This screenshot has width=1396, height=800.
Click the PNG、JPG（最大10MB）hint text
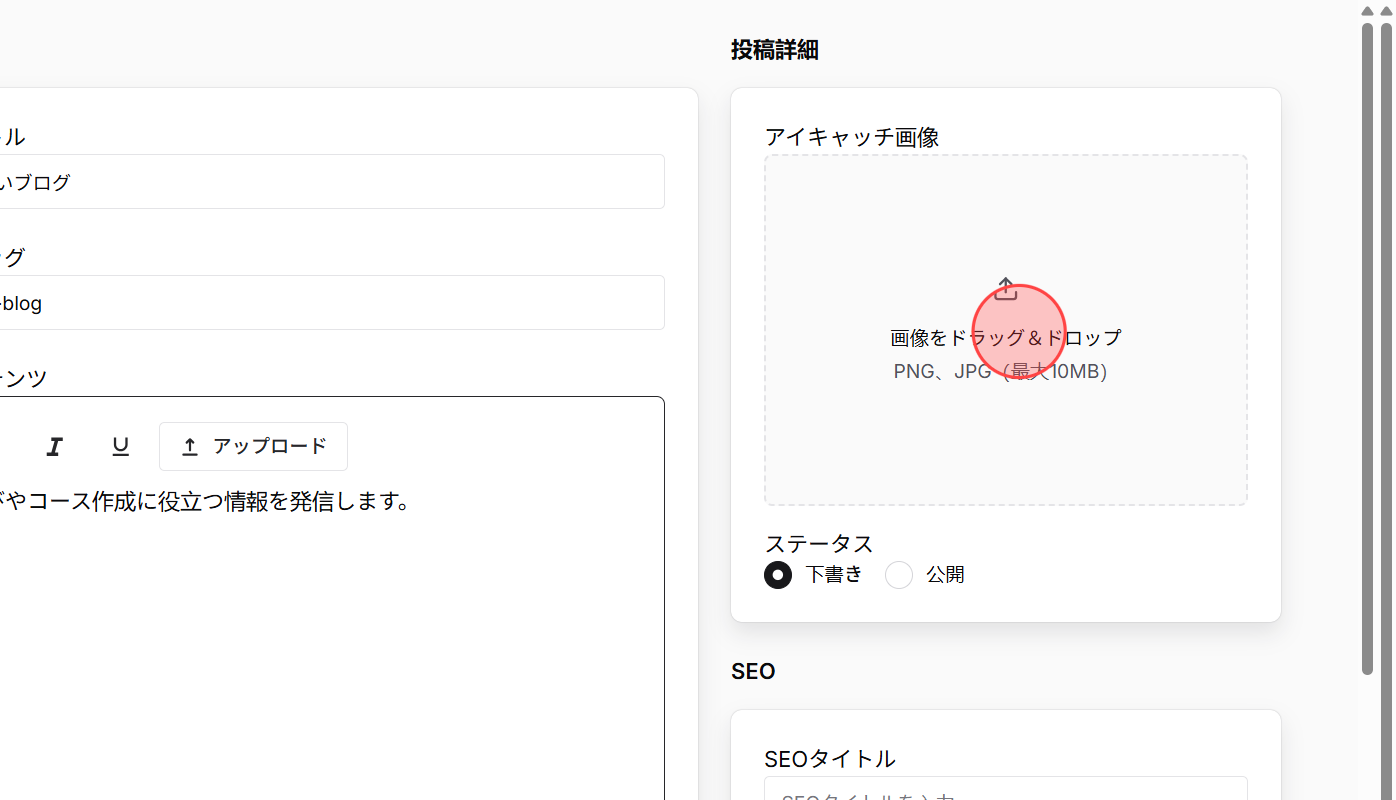(x=1000, y=371)
